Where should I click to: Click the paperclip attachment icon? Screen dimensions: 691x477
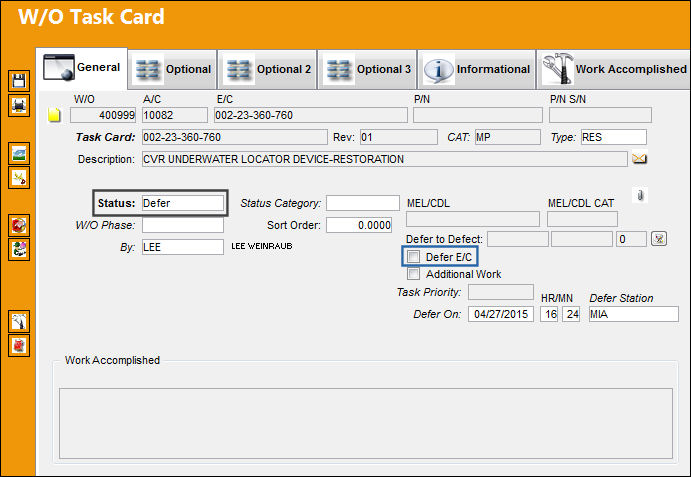640,195
